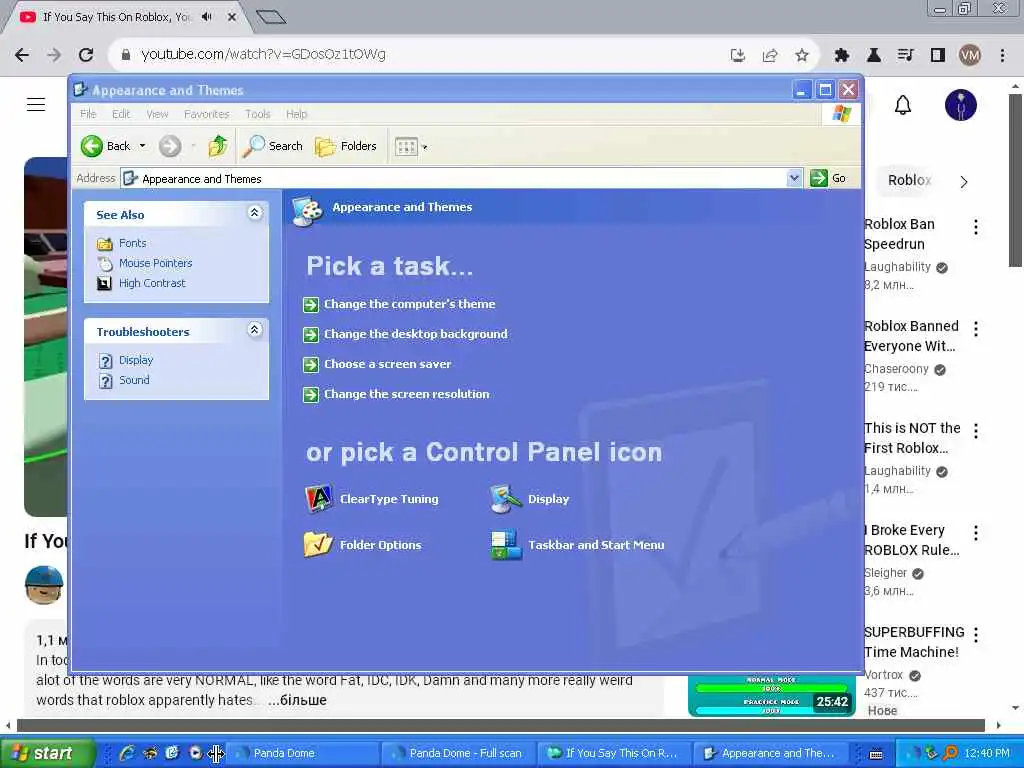Open the Tools menu
This screenshot has height=768, width=1024.
point(257,114)
